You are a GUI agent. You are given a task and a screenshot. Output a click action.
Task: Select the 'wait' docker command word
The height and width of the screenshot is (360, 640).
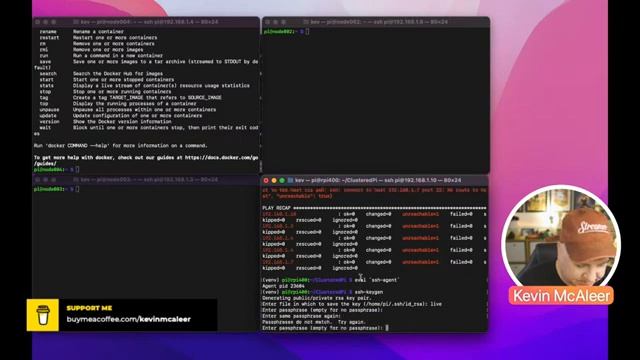[x=45, y=127]
